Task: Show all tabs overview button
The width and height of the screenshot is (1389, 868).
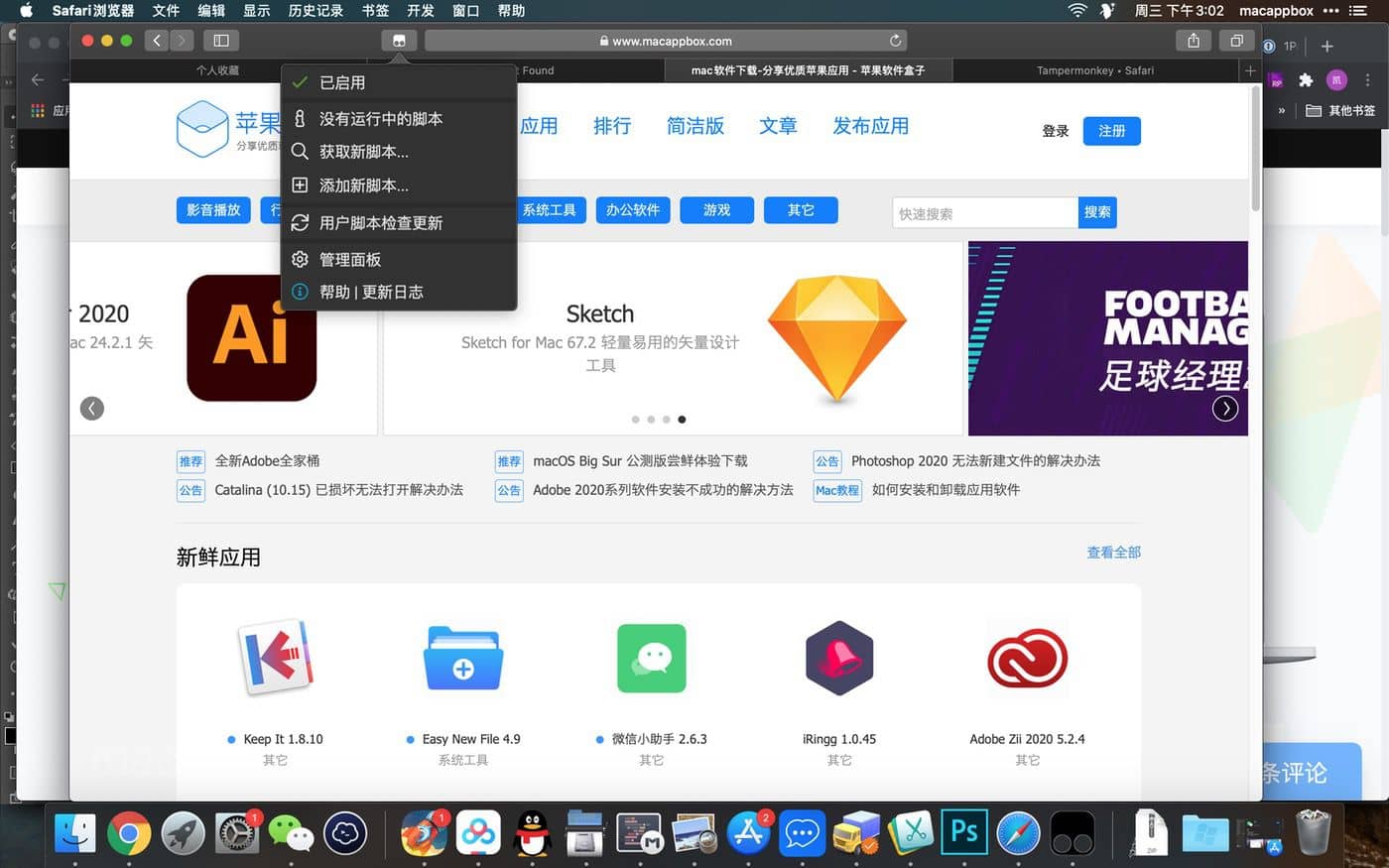Action: click(x=1236, y=41)
